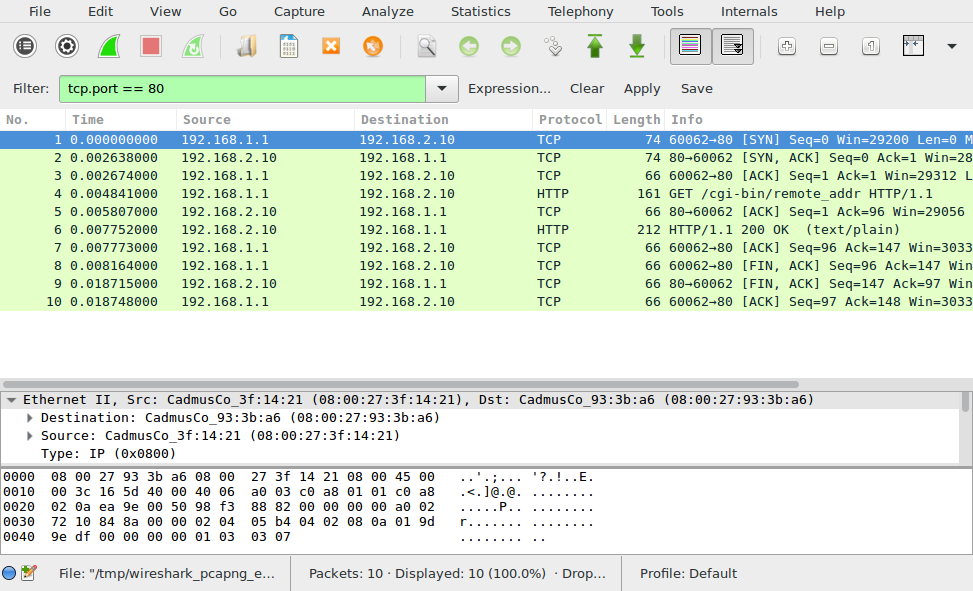Image resolution: width=973 pixels, height=591 pixels.
Task: Go back in packet history
Action: [x=469, y=46]
